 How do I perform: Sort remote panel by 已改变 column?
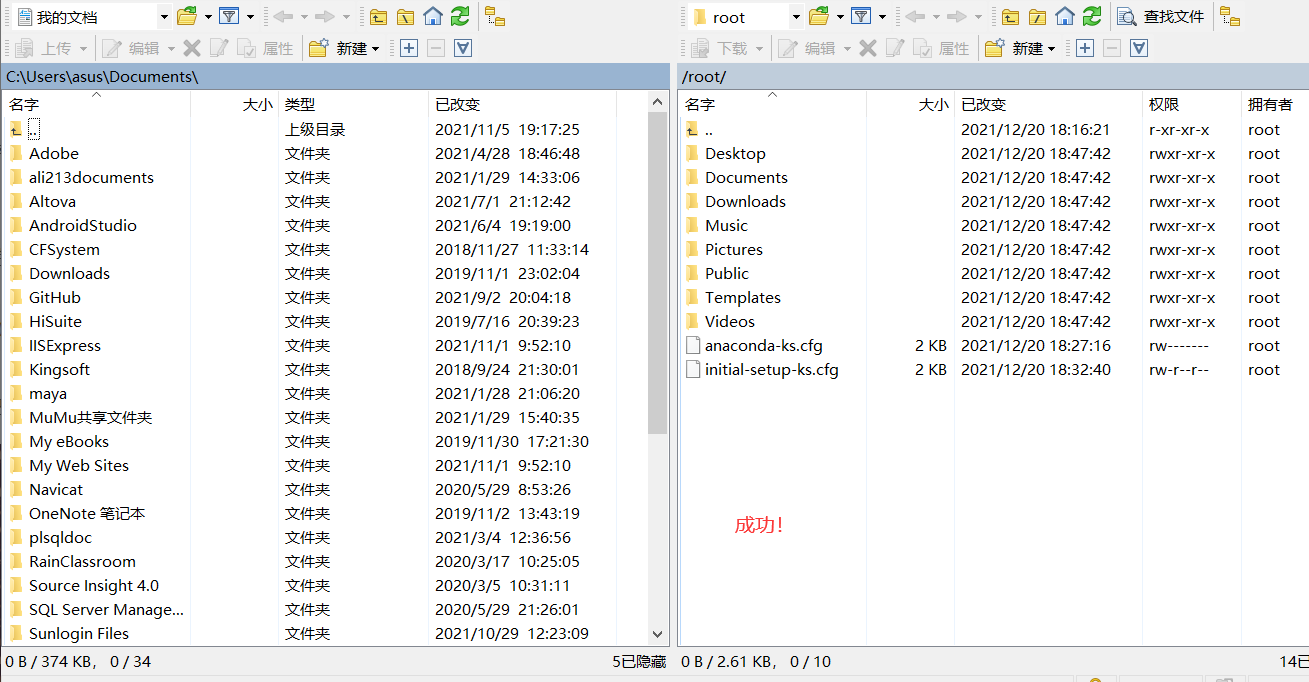click(x=1048, y=104)
